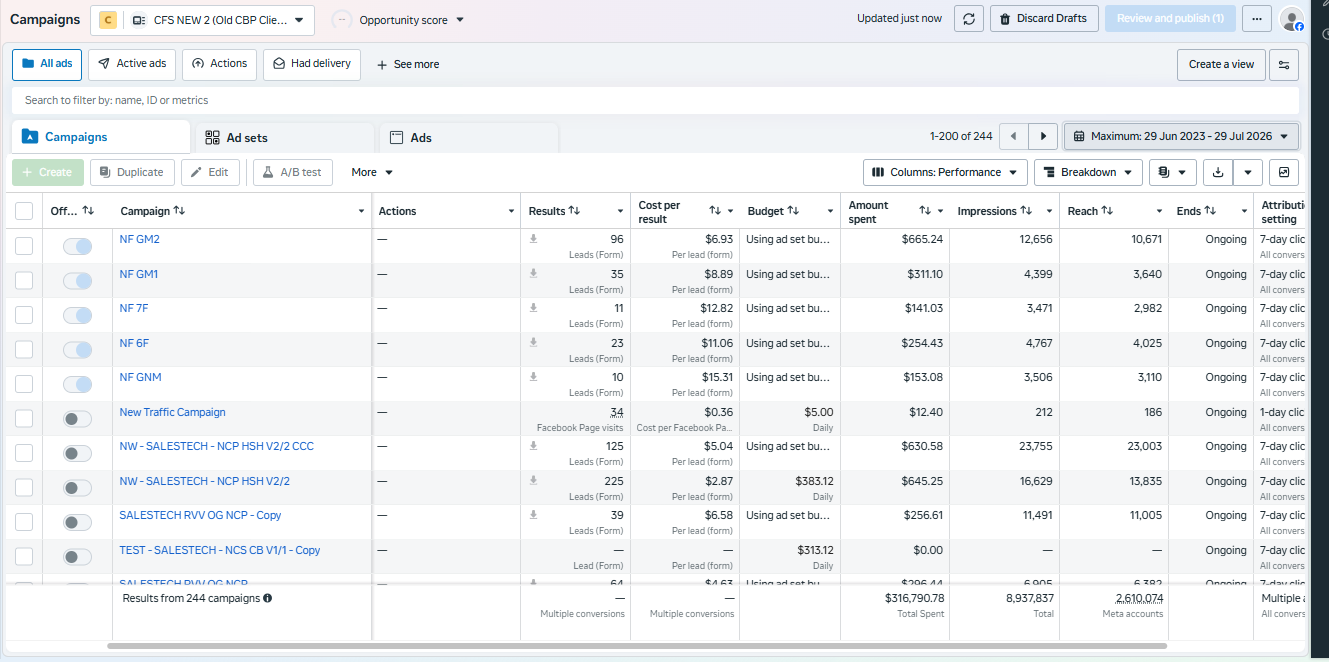The height and width of the screenshot is (662, 1329).
Task: Open the three-dot more options button
Action: tap(1257, 19)
